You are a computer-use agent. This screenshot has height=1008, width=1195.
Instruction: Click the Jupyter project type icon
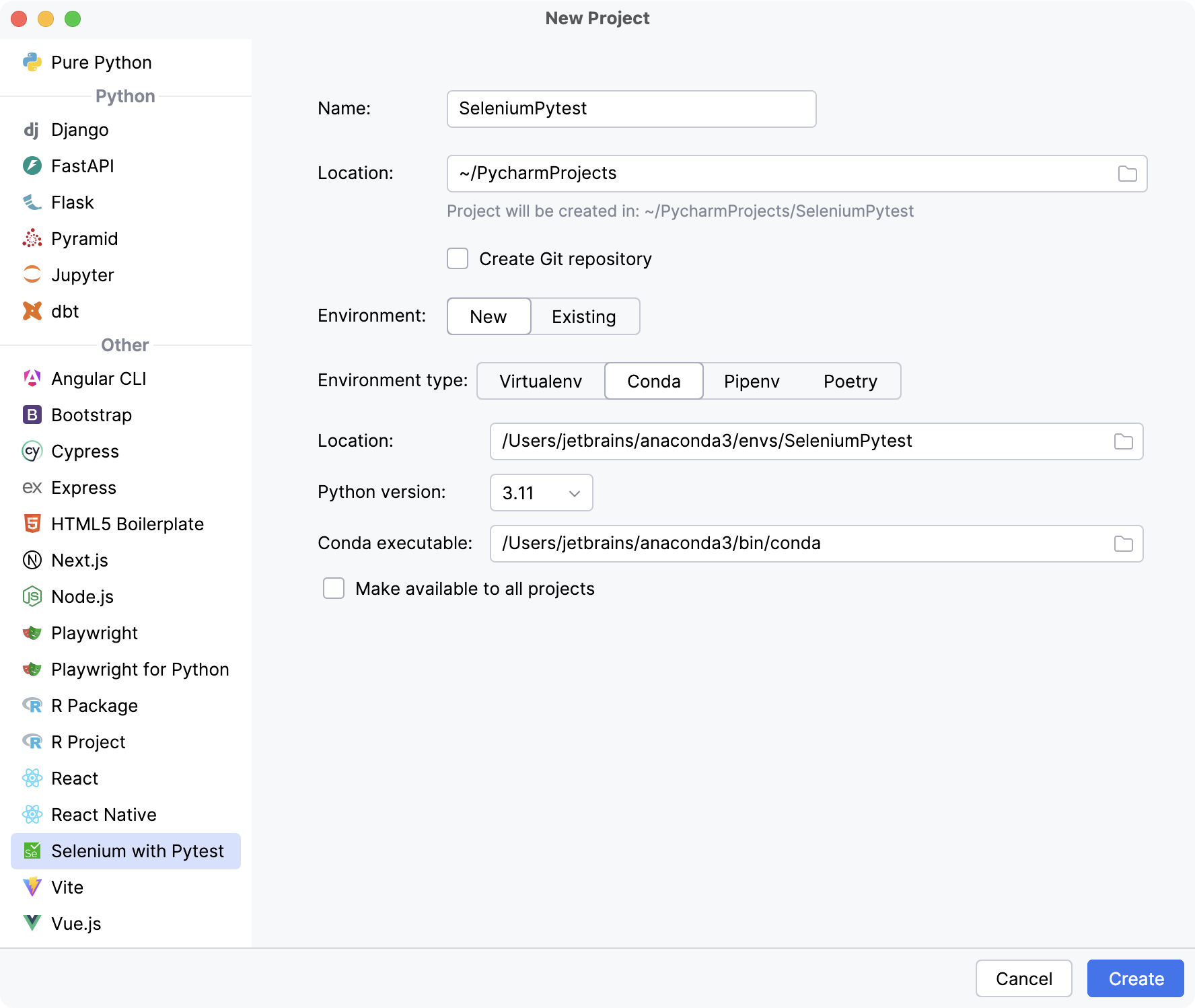[32, 275]
